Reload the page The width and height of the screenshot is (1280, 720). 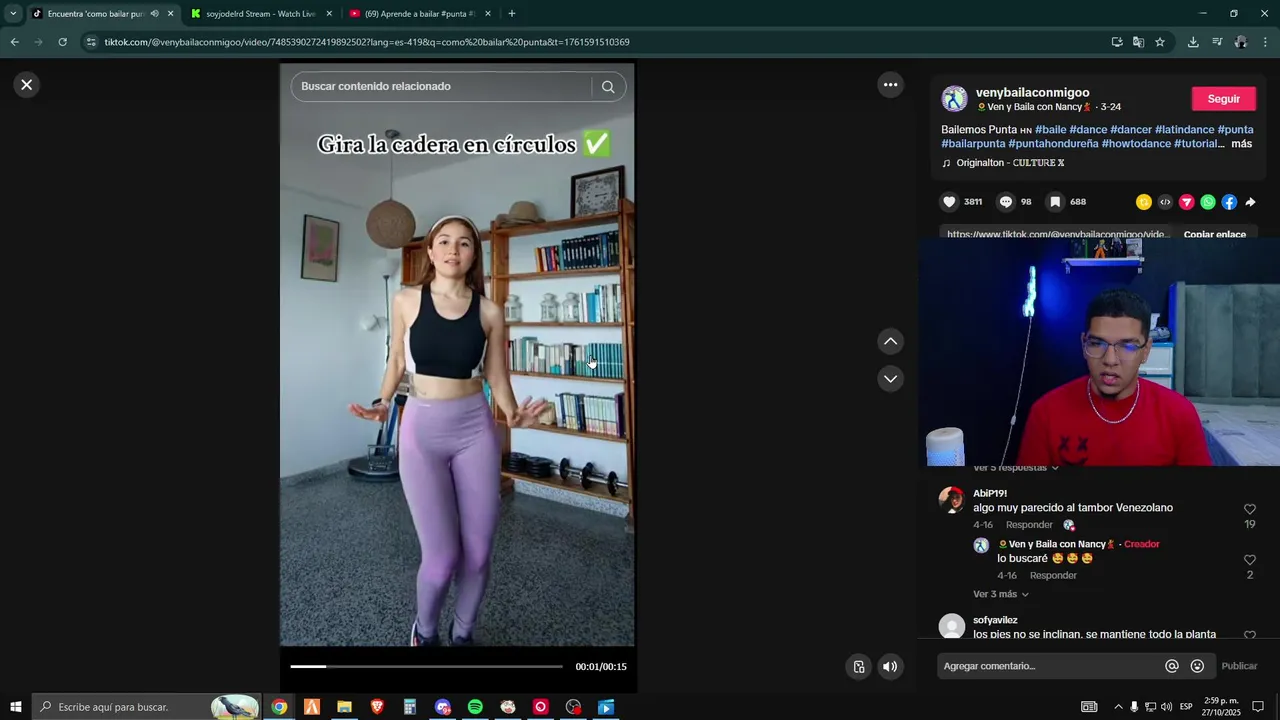[x=62, y=42]
